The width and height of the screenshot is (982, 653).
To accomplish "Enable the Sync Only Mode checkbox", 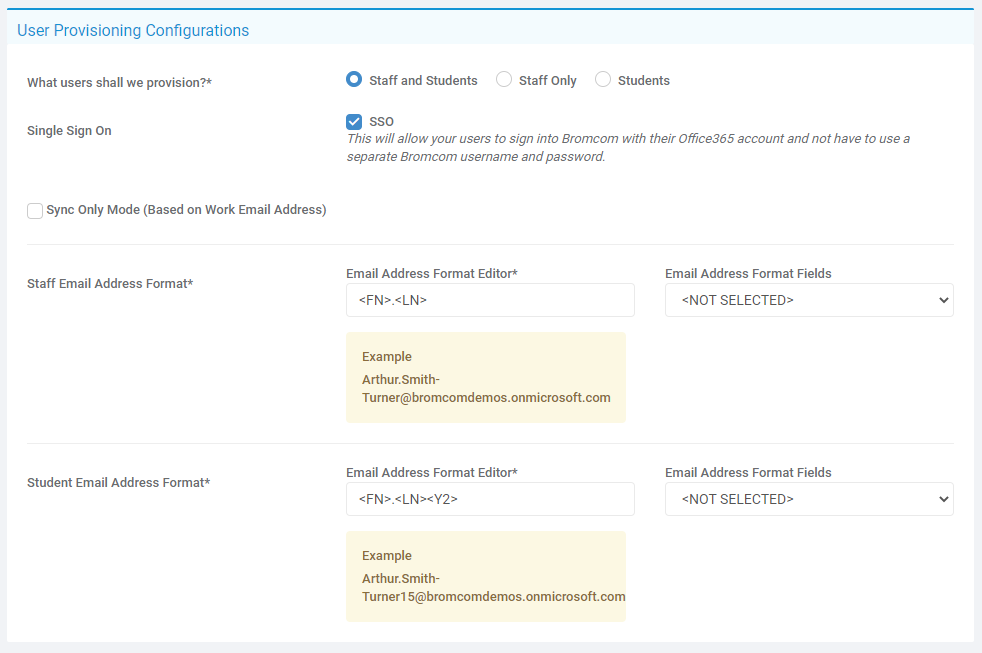I will pos(35,210).
